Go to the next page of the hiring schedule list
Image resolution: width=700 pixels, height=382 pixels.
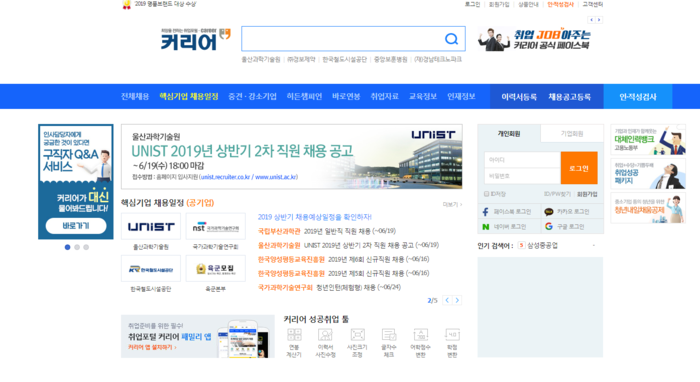(457, 300)
